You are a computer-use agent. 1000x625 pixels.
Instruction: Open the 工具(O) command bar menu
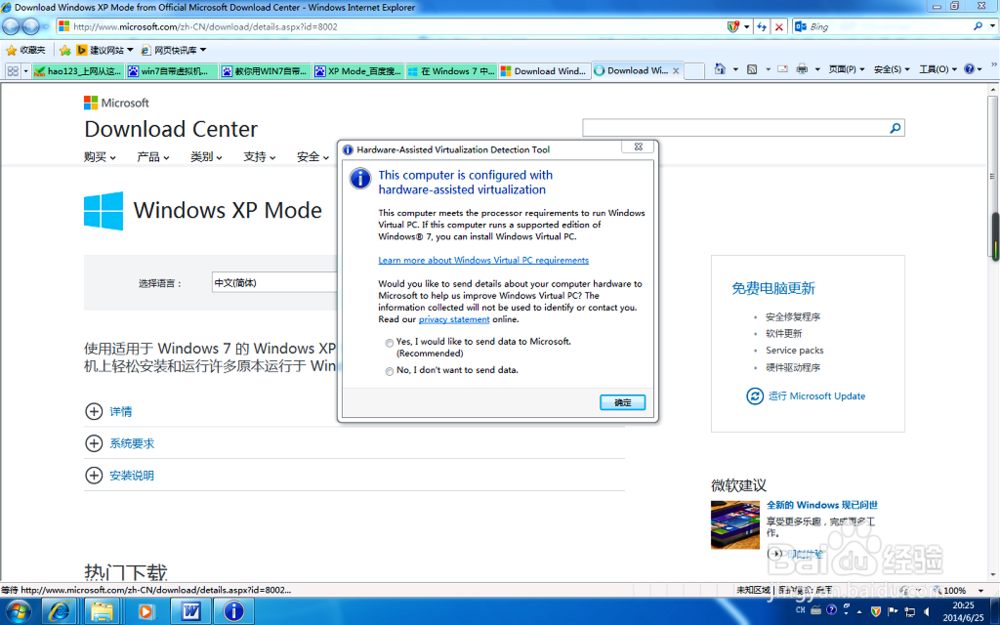click(x=938, y=69)
